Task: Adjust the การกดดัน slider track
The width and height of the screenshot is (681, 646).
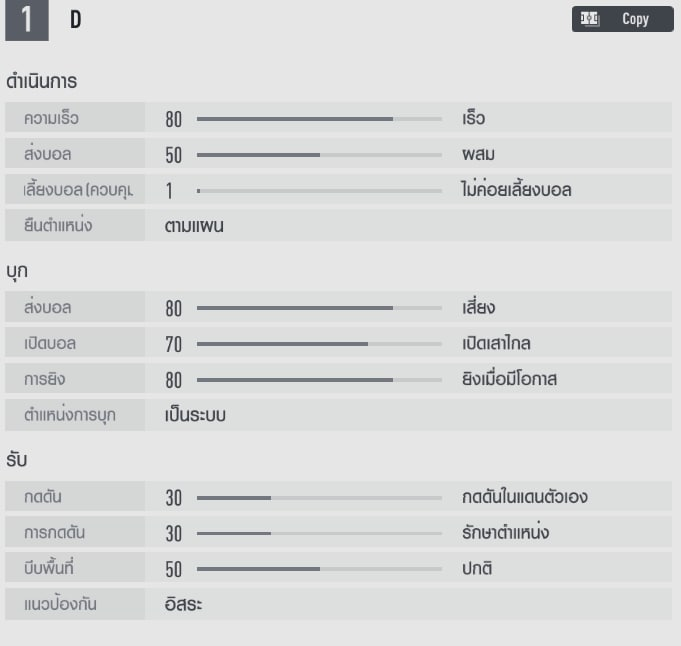Action: coord(319,533)
